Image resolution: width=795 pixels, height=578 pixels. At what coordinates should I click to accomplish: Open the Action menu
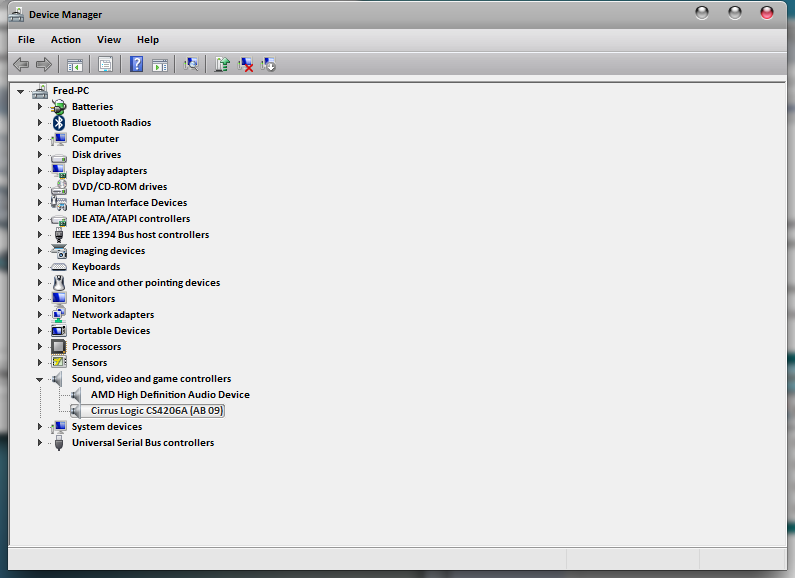click(66, 40)
